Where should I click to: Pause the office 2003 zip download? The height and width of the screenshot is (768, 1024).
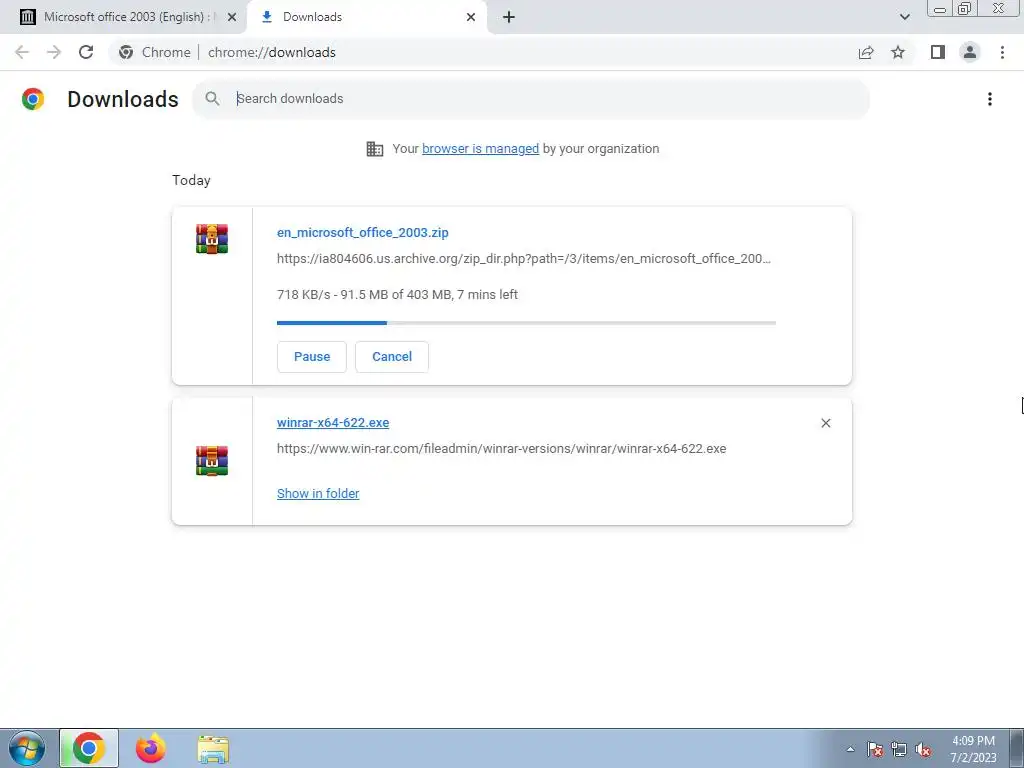point(312,357)
